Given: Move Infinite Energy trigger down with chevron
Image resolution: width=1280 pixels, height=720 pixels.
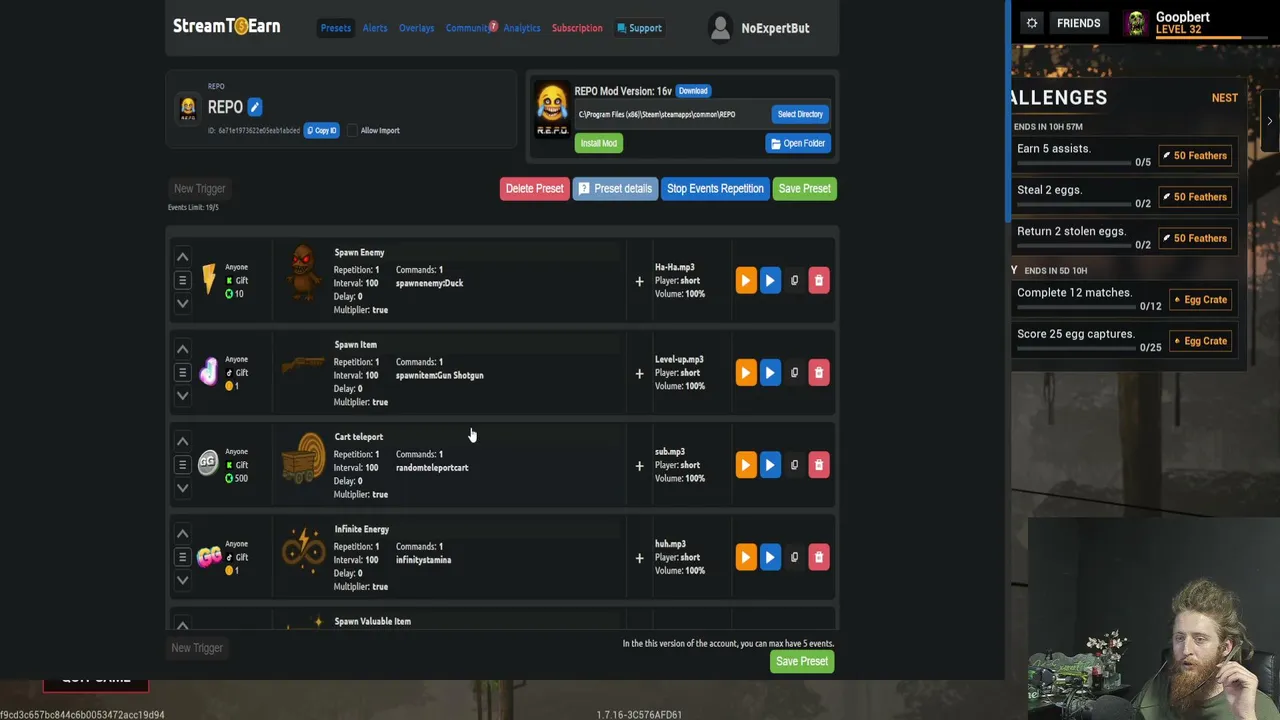Looking at the screenshot, I should coord(182,579).
